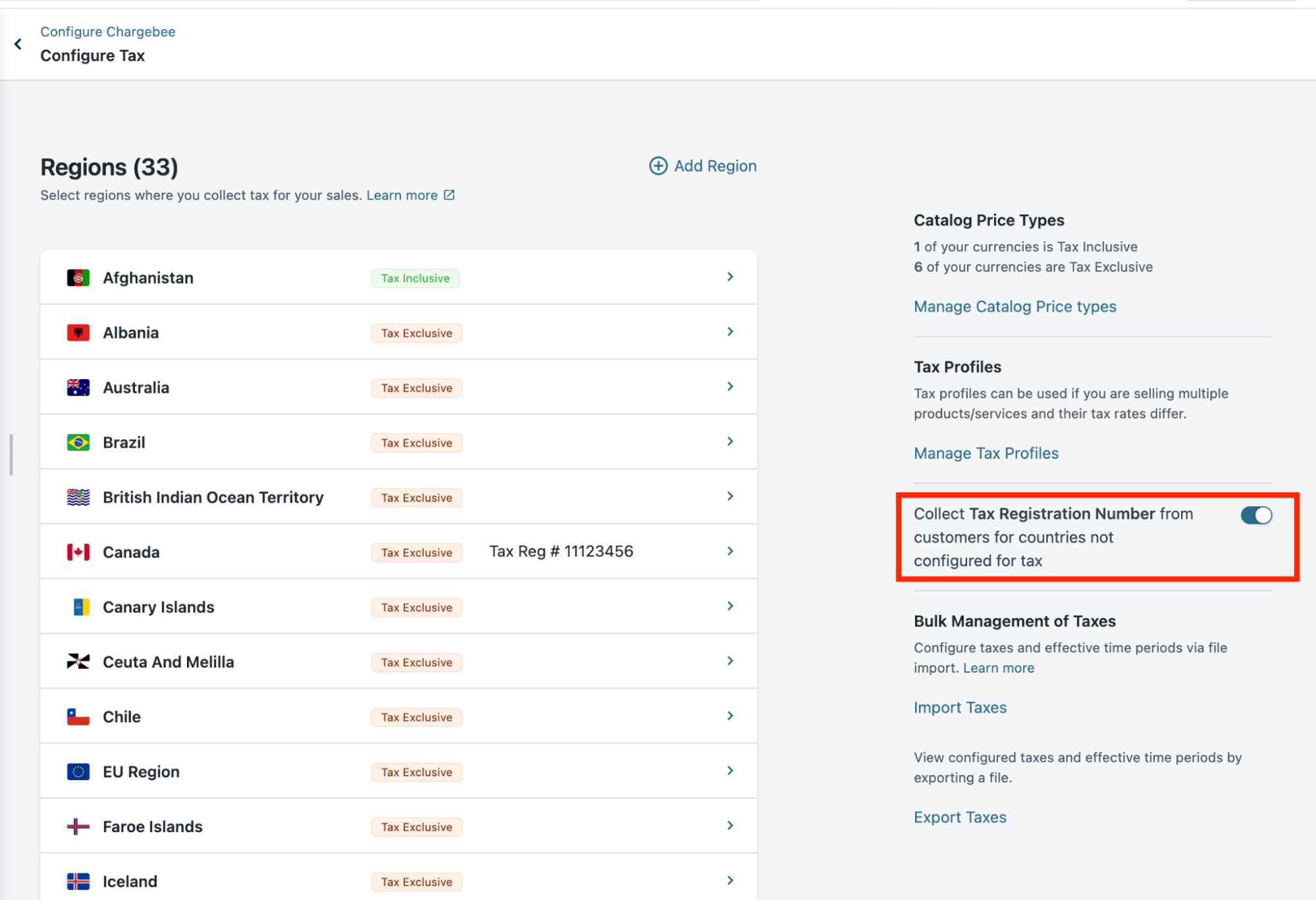Select the British Indian Ocean Territory row

[x=213, y=497]
